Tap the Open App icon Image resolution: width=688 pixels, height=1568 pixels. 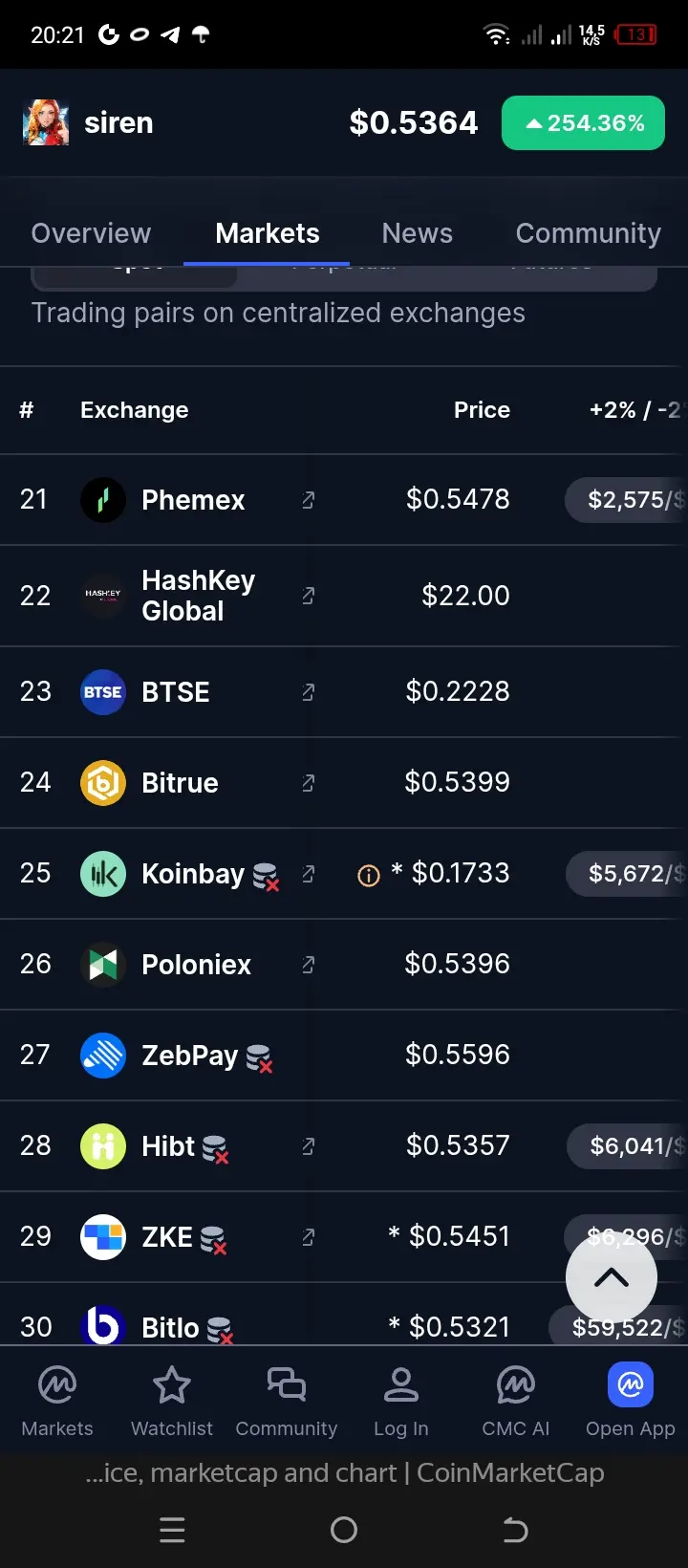pyautogui.click(x=631, y=1385)
